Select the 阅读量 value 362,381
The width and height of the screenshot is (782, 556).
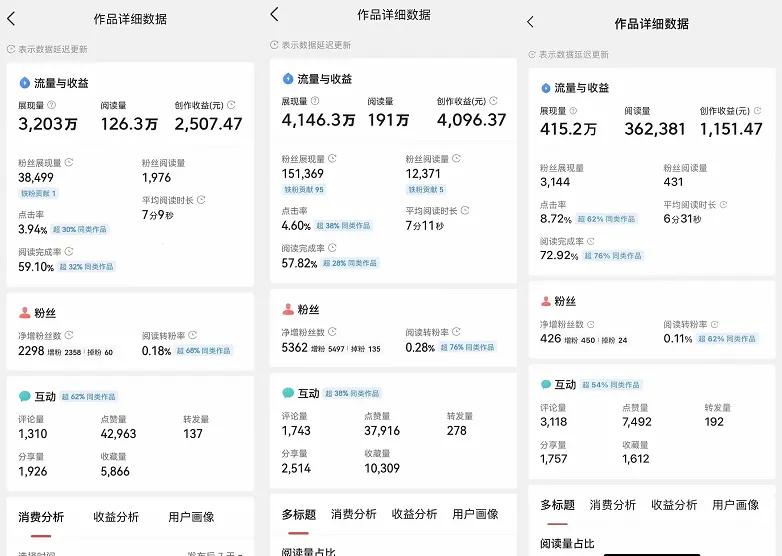coord(655,129)
